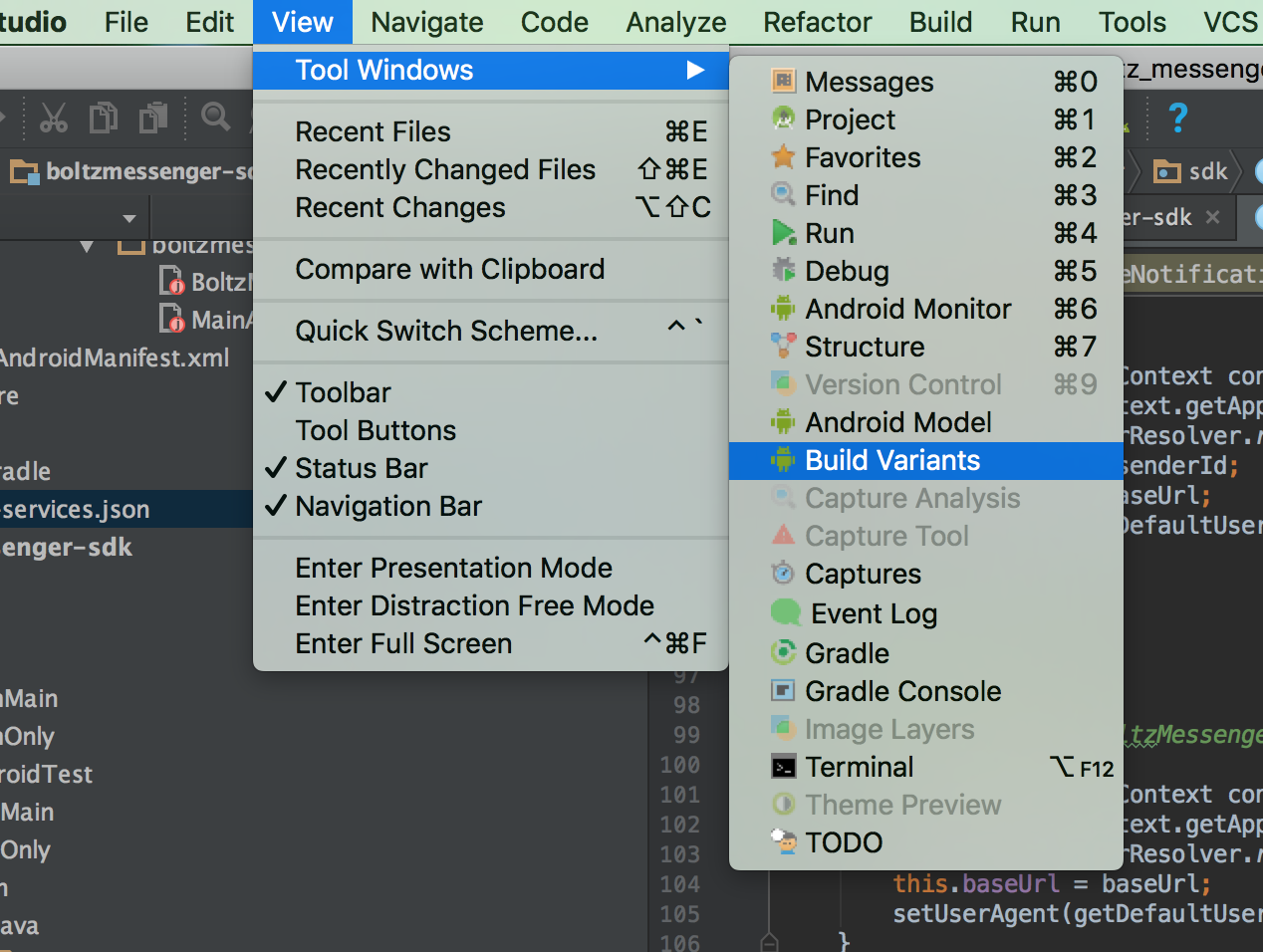Click the Event Log speech bubble icon

[x=786, y=612]
